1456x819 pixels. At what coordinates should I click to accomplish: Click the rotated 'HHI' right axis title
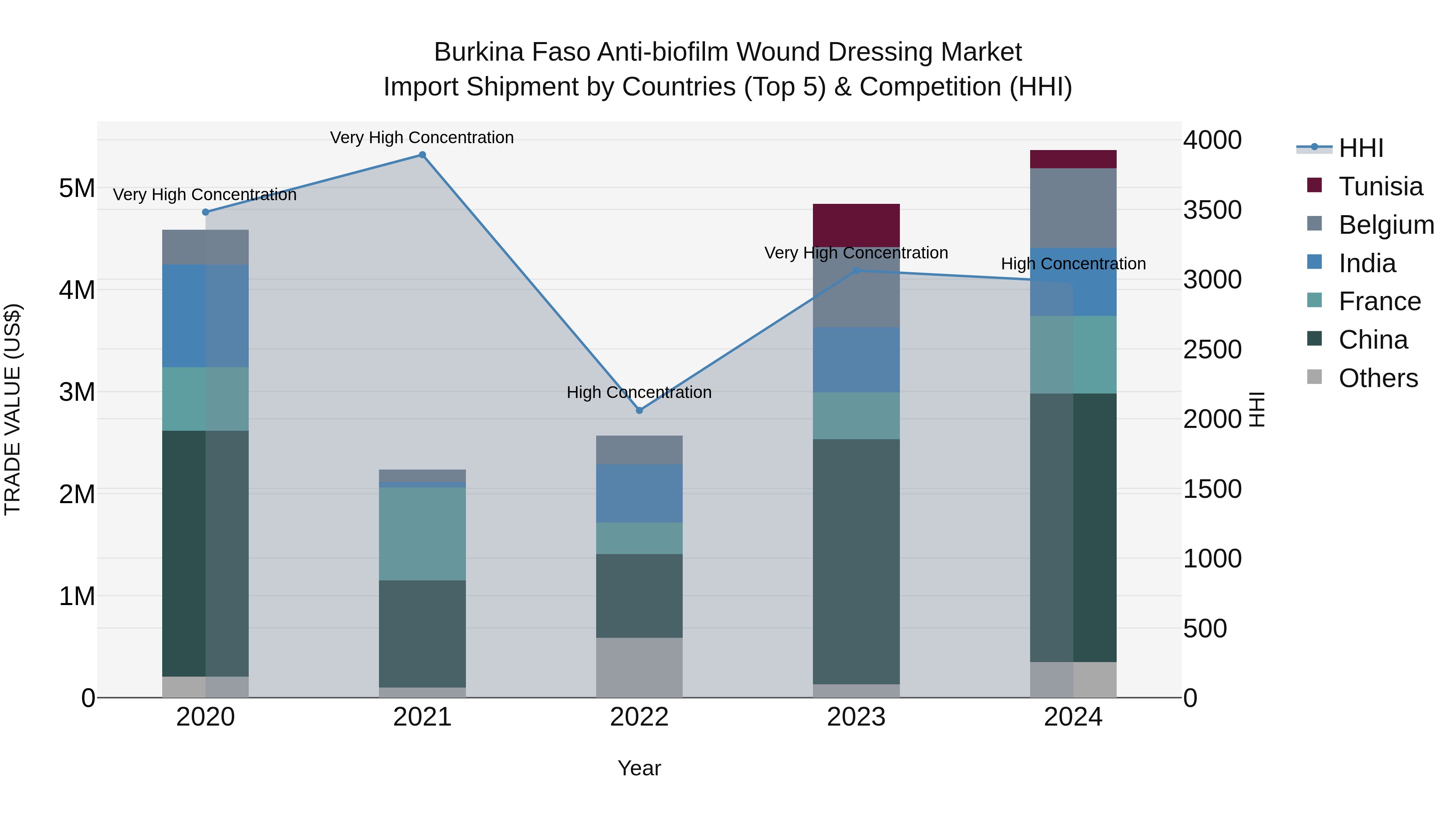coord(1257,409)
